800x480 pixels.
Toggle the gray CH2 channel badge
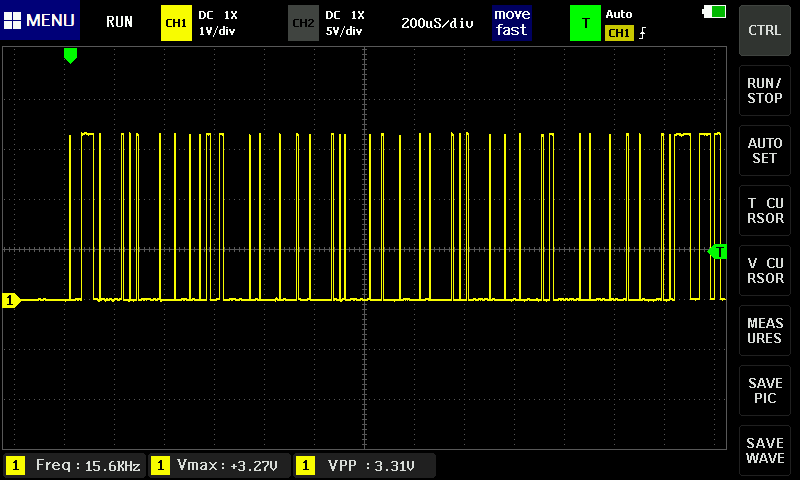click(302, 22)
